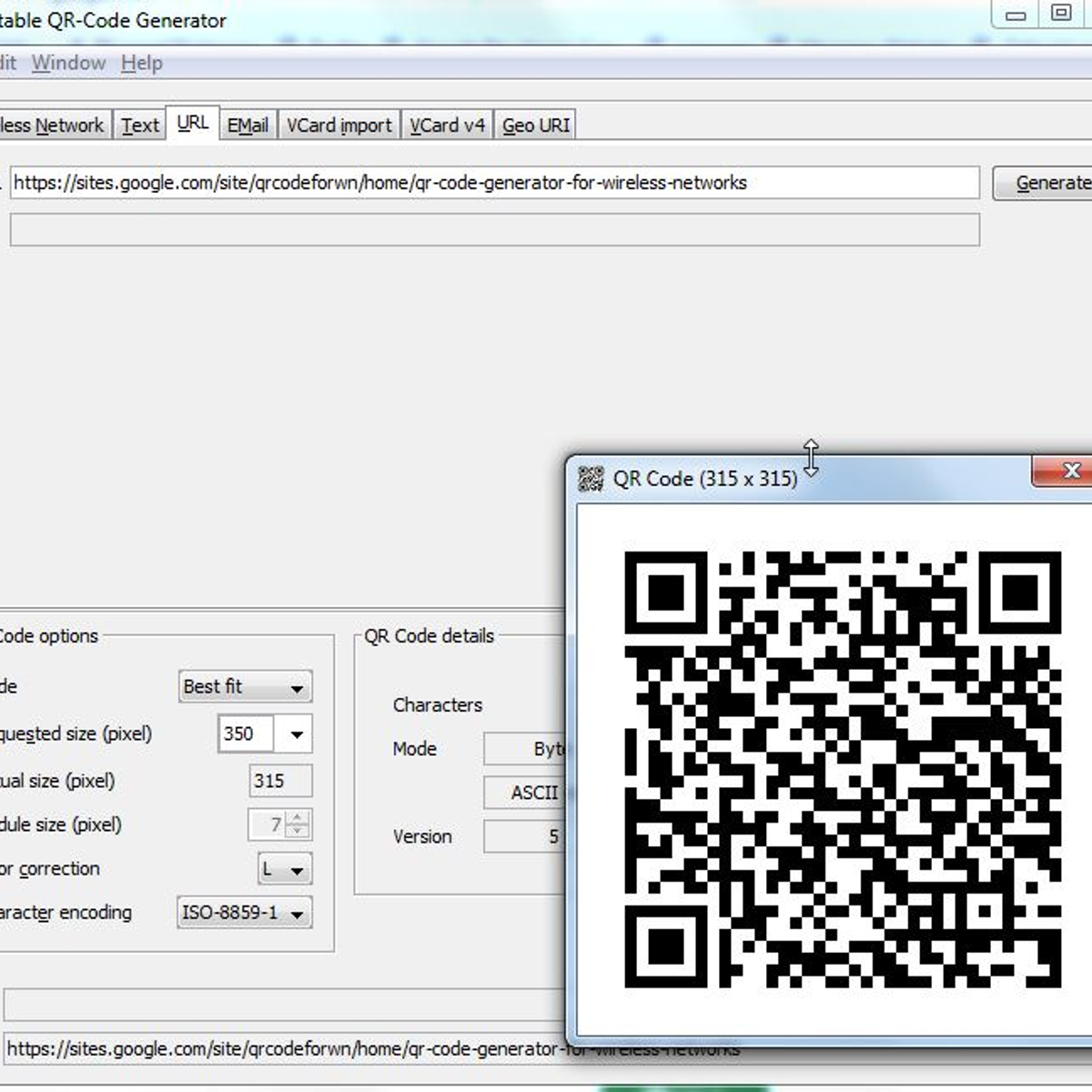Select the URL tab
Image resolution: width=1092 pixels, height=1092 pixels.
[x=191, y=124]
